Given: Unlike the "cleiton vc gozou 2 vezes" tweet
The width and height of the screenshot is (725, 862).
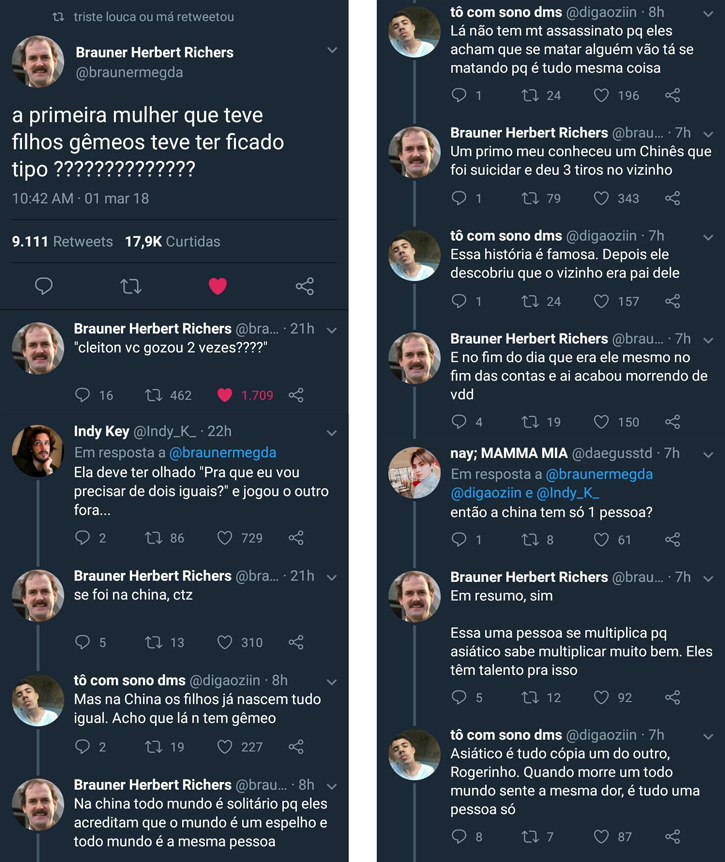Looking at the screenshot, I should [226, 395].
